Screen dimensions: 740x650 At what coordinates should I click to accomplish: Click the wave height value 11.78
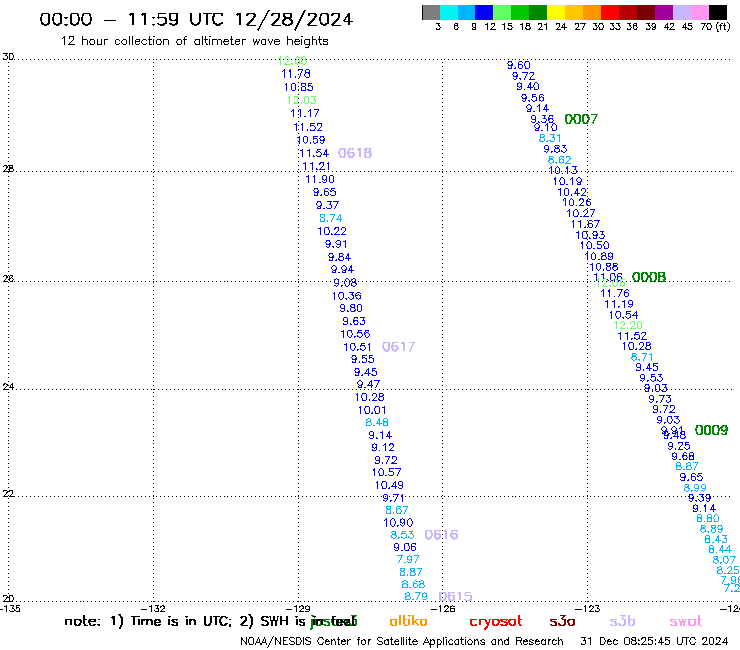[296, 74]
